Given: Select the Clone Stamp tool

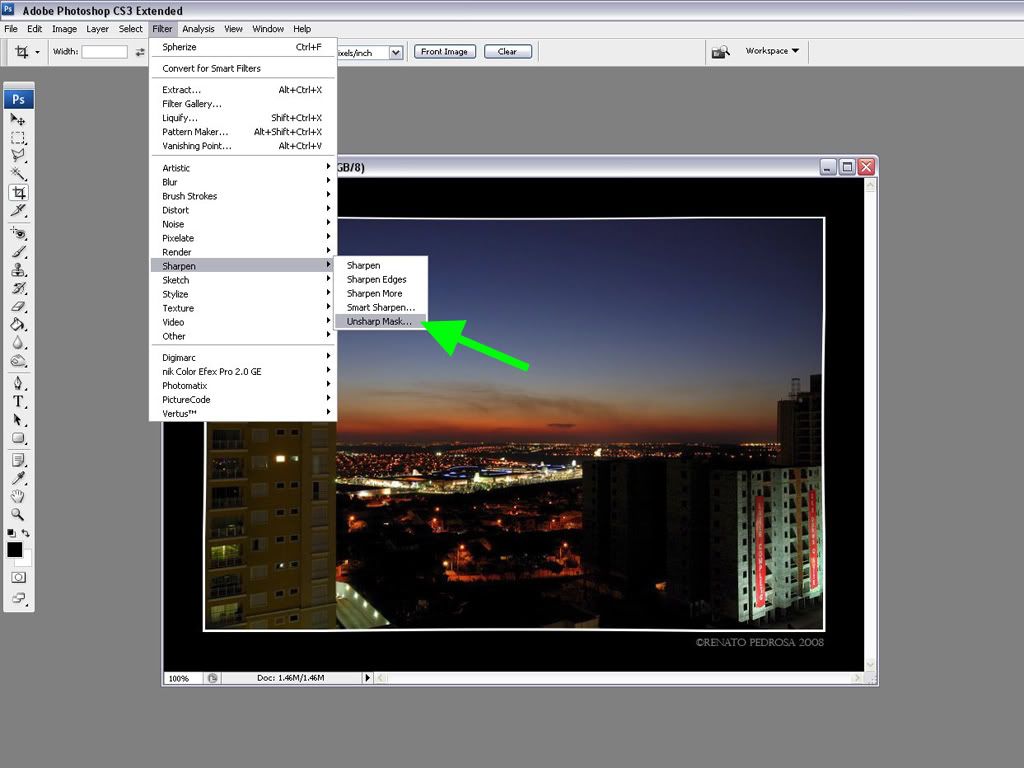Looking at the screenshot, I should (18, 270).
